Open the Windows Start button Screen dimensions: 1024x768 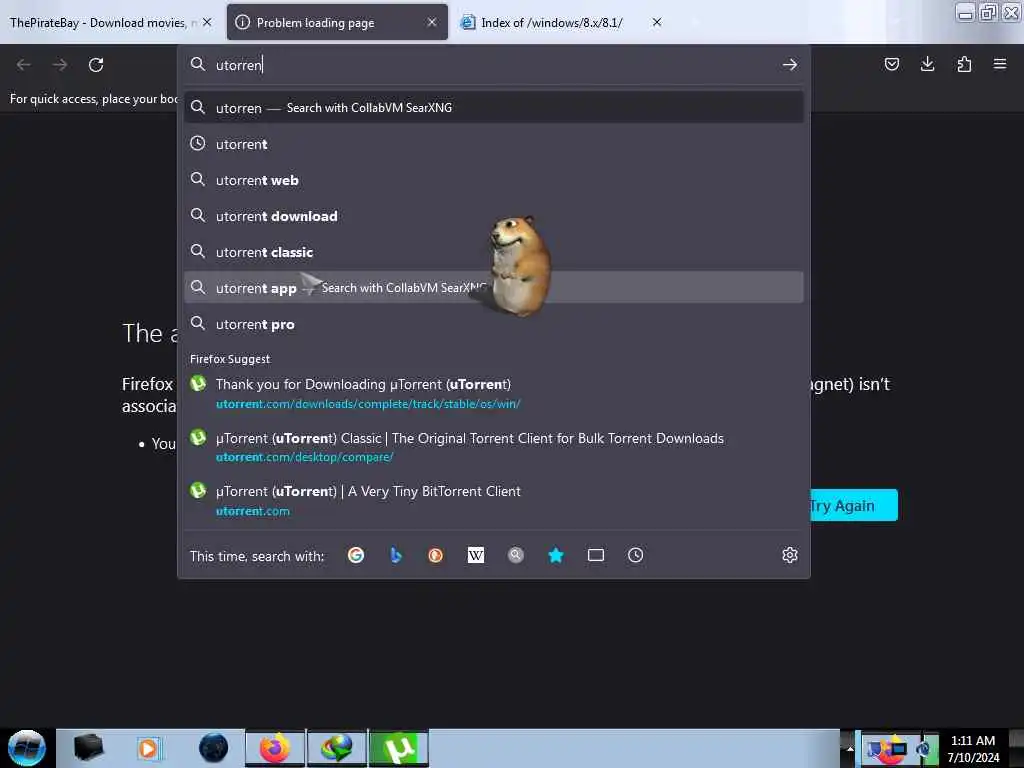(x=27, y=748)
